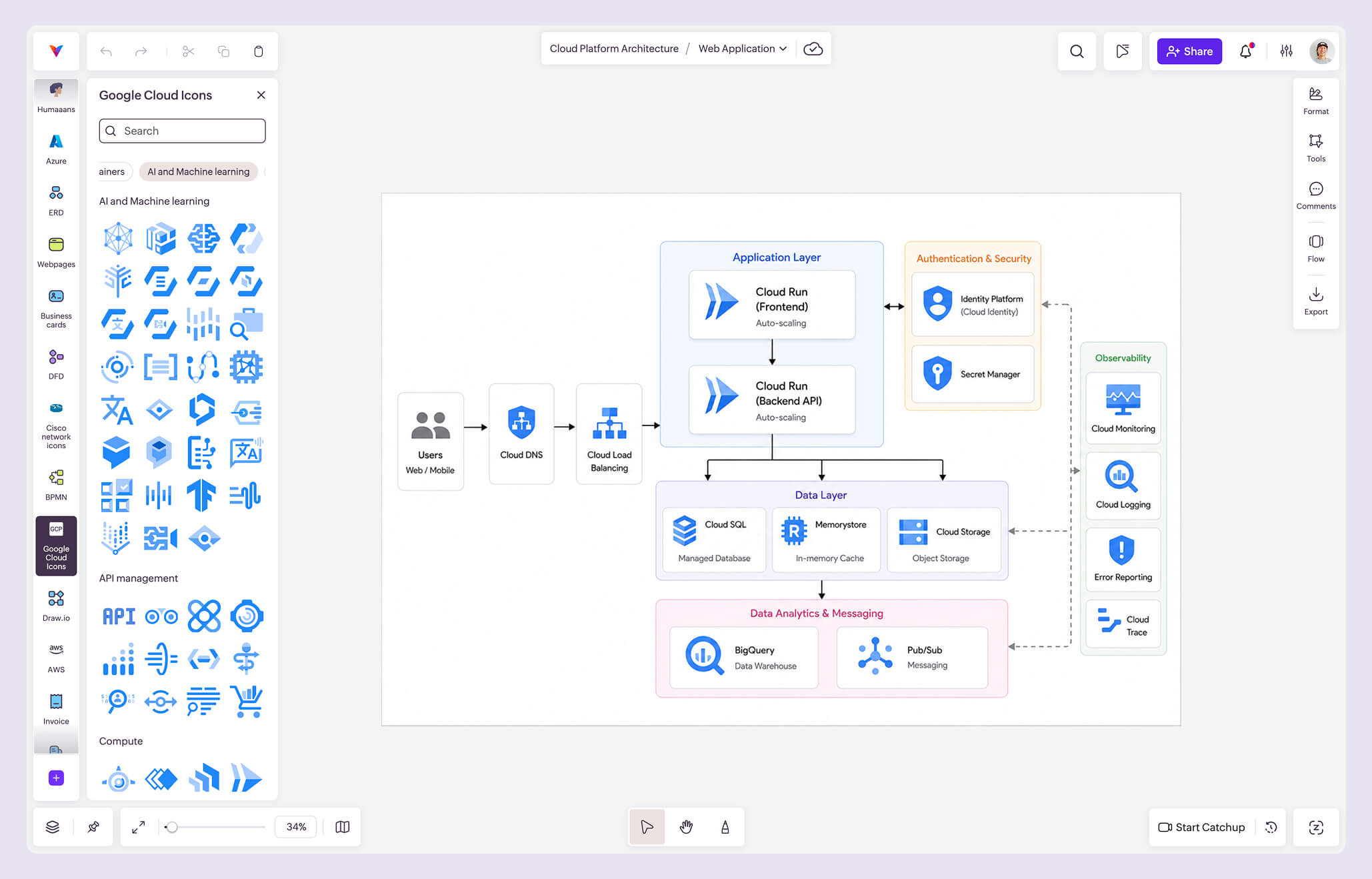The image size is (1372, 879).
Task: Close the Google Cloud Icons panel
Action: [261, 95]
